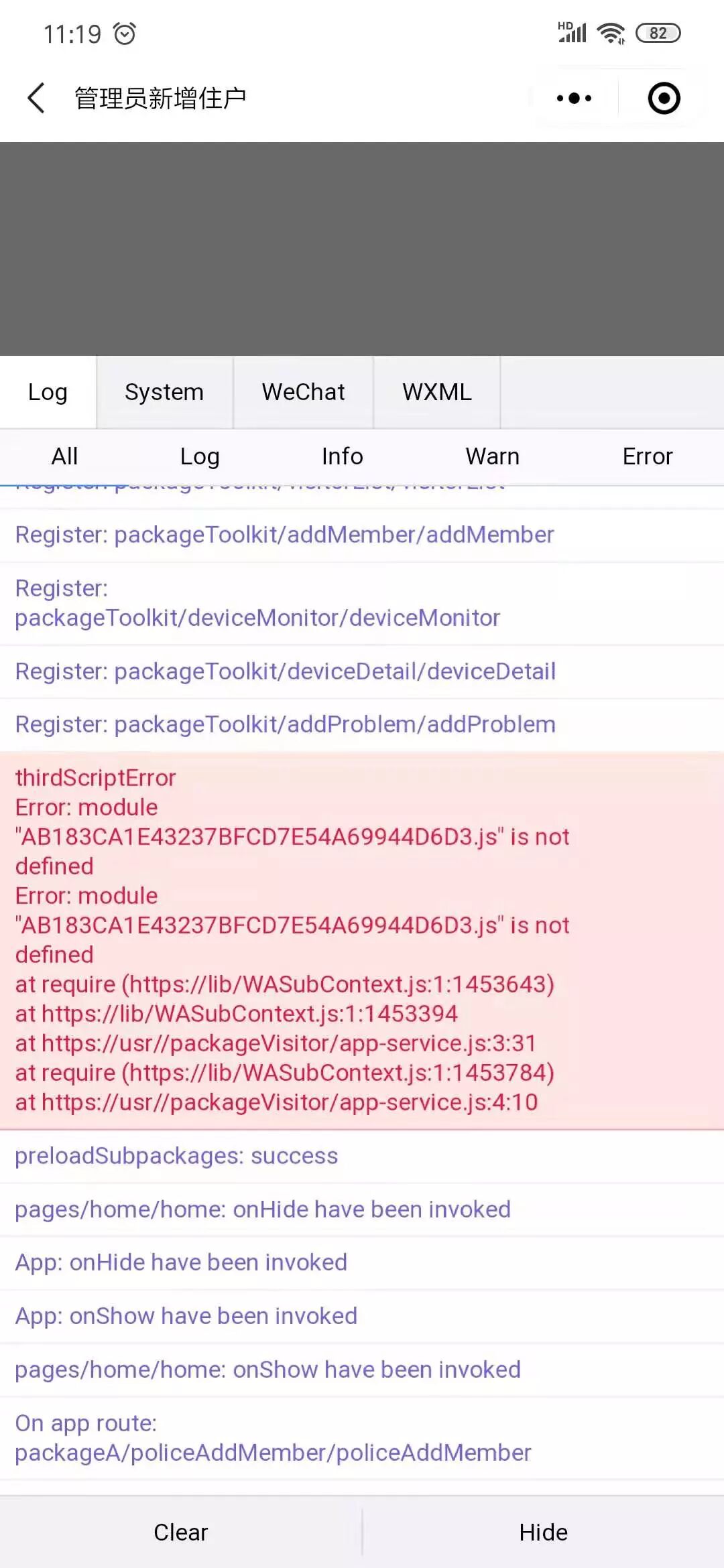The height and width of the screenshot is (1568, 724).
Task: Clear the console log
Action: click(x=181, y=1532)
